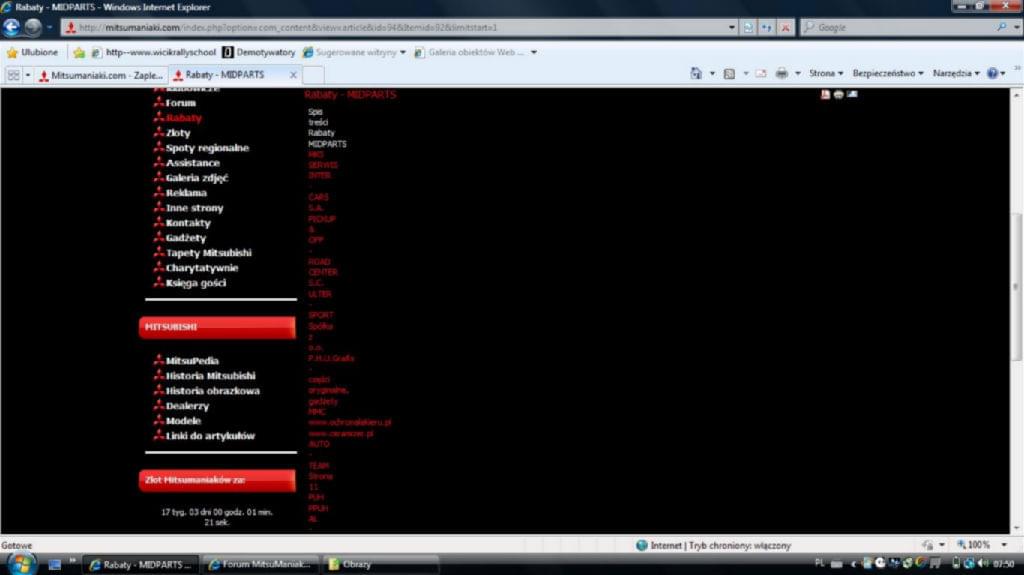The height and width of the screenshot is (575, 1024).
Task: Open the Zloty menu link
Action: click(x=178, y=133)
